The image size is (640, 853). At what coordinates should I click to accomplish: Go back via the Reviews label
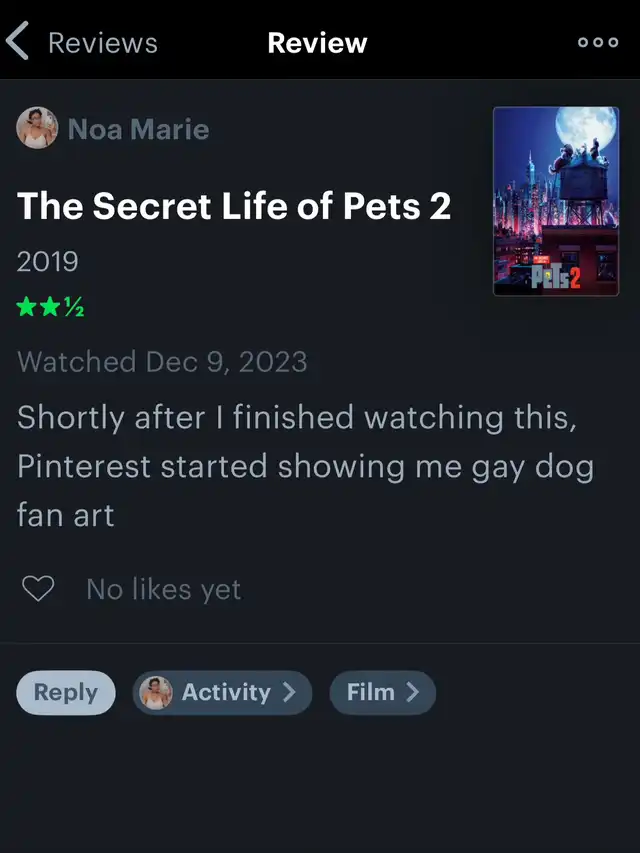tap(103, 43)
